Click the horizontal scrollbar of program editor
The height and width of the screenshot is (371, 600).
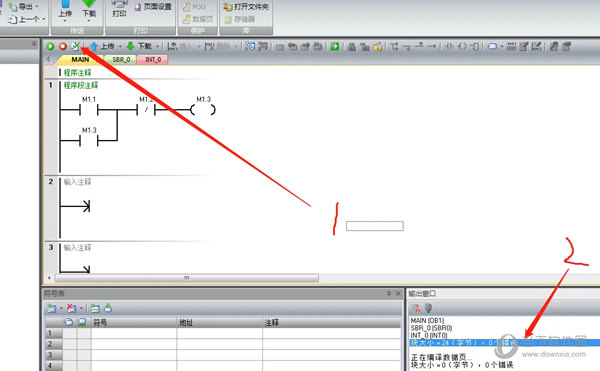tap(187, 278)
